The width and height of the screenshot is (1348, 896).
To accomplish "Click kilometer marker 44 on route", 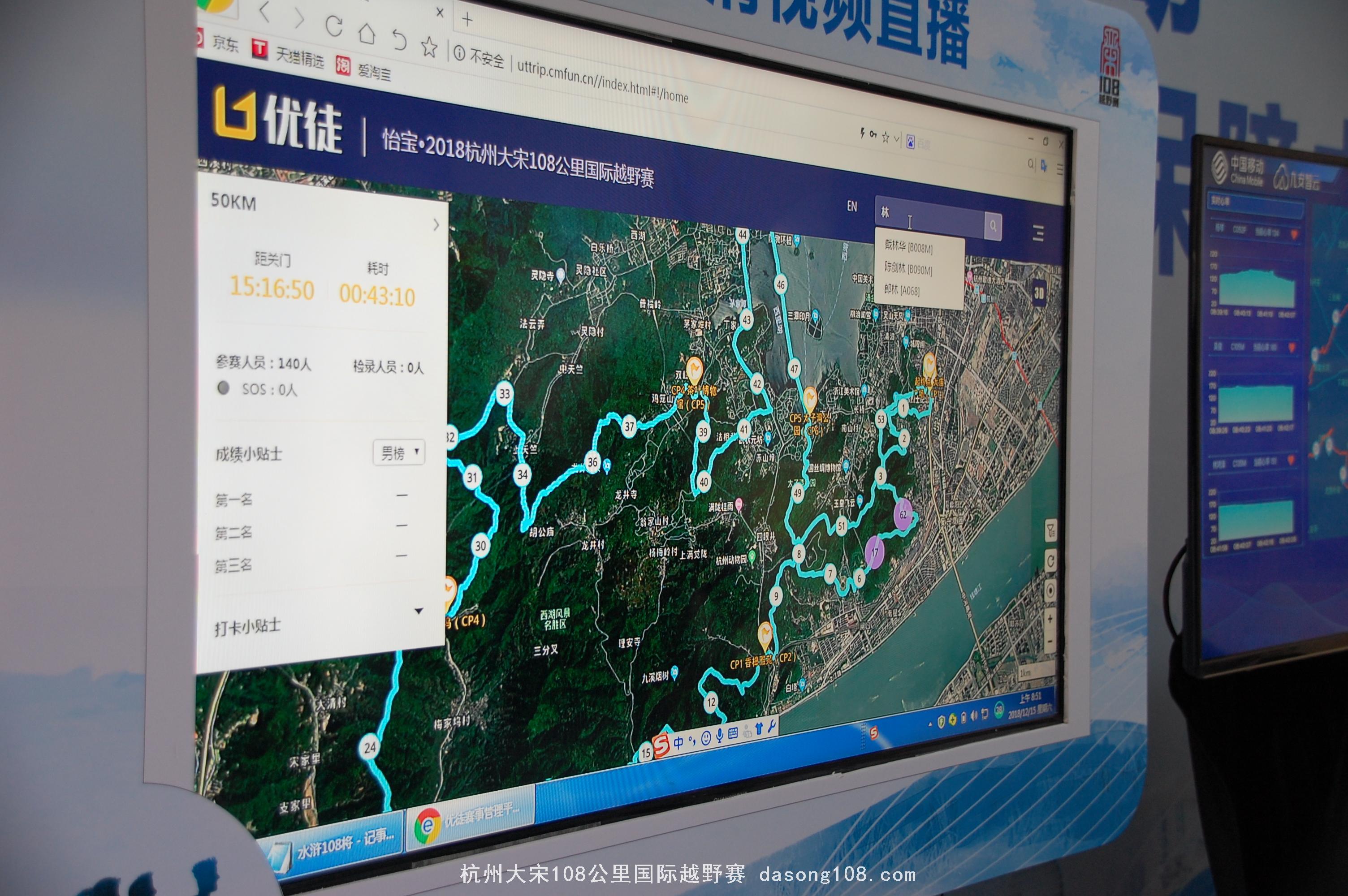I will [742, 234].
